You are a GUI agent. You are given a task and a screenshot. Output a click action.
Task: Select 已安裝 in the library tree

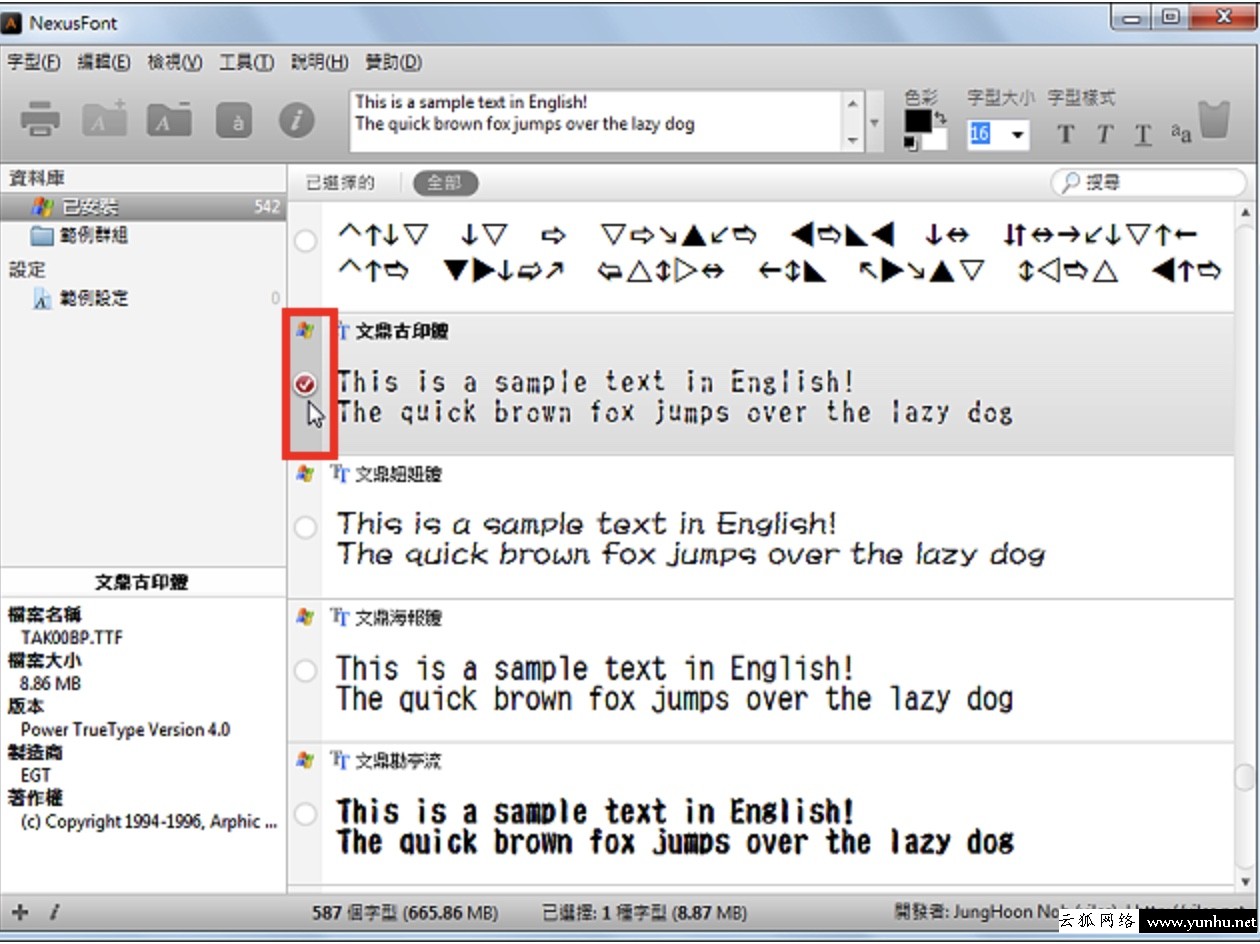(143, 207)
